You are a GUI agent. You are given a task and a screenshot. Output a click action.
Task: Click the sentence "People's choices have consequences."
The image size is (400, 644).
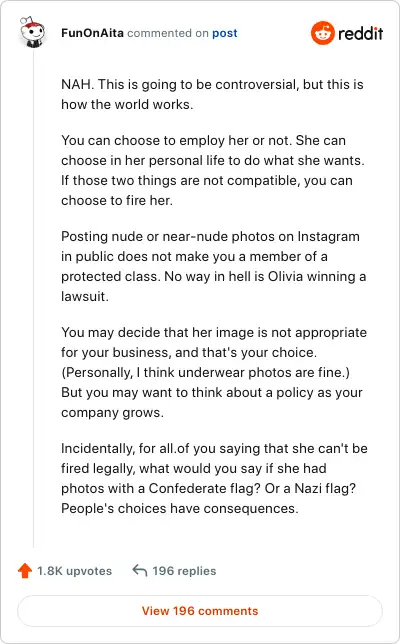[x=180, y=508]
